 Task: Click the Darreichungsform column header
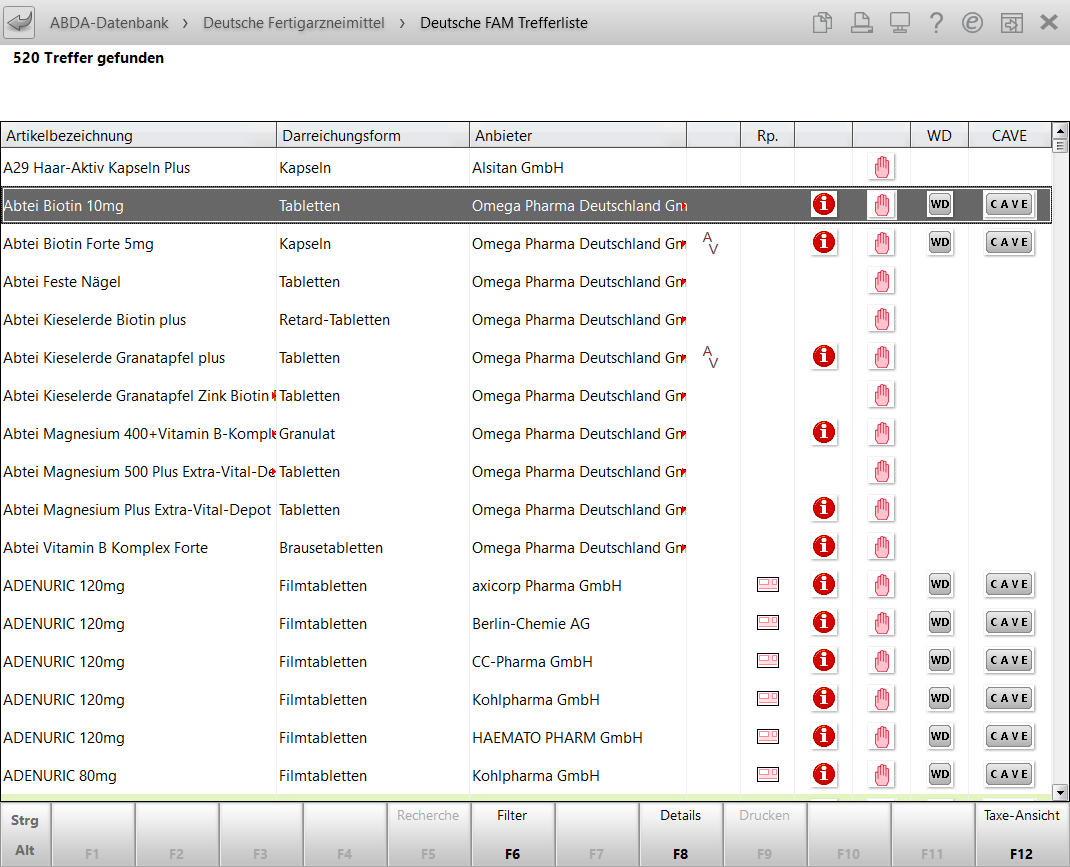tap(372, 136)
